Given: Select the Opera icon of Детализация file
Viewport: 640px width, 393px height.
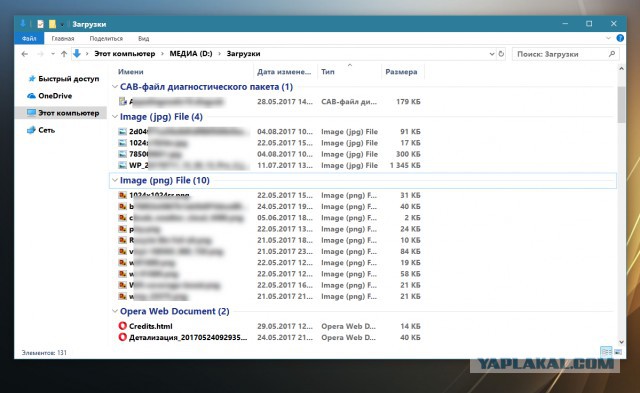Looking at the screenshot, I should (122, 337).
